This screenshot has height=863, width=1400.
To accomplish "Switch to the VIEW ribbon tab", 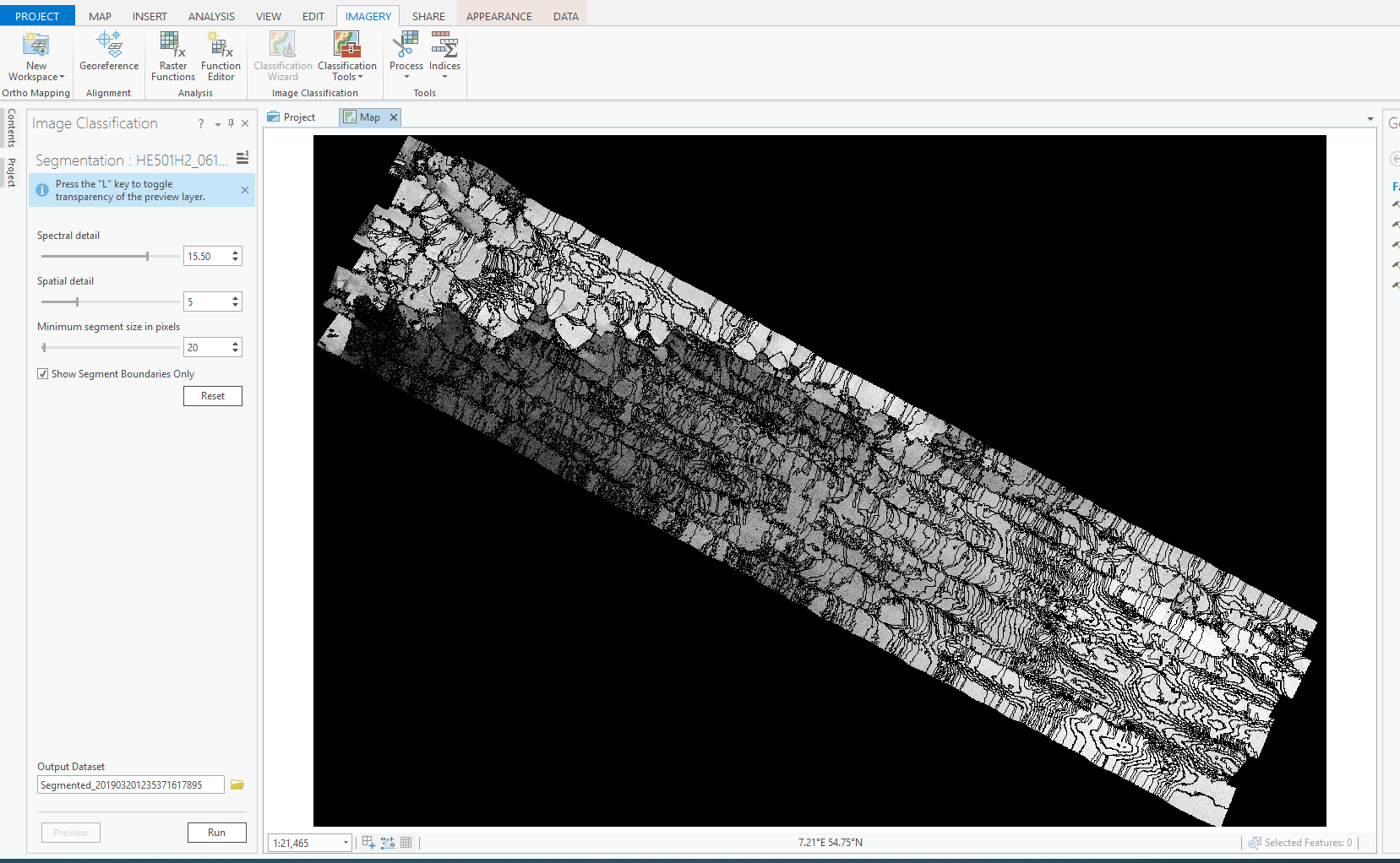I will (x=269, y=16).
